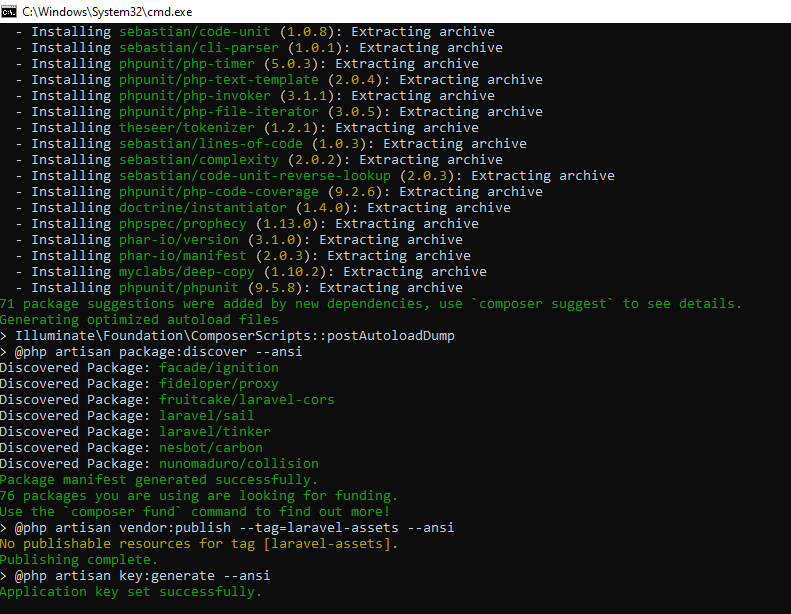Image resolution: width=791 pixels, height=614 pixels.
Task: Select the phpspec/prophecy package name
Action: pyautogui.click(x=183, y=224)
